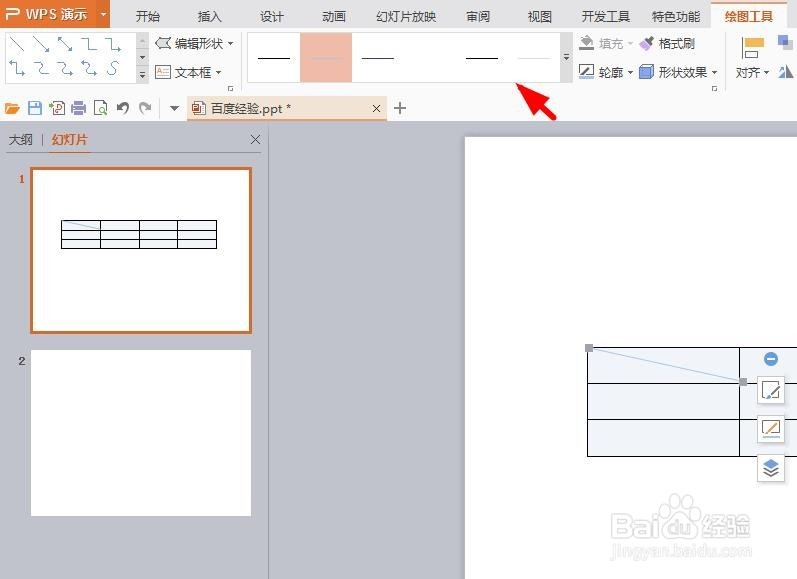Click the printer icon
Screen dimensions: 797x579
click(79, 108)
